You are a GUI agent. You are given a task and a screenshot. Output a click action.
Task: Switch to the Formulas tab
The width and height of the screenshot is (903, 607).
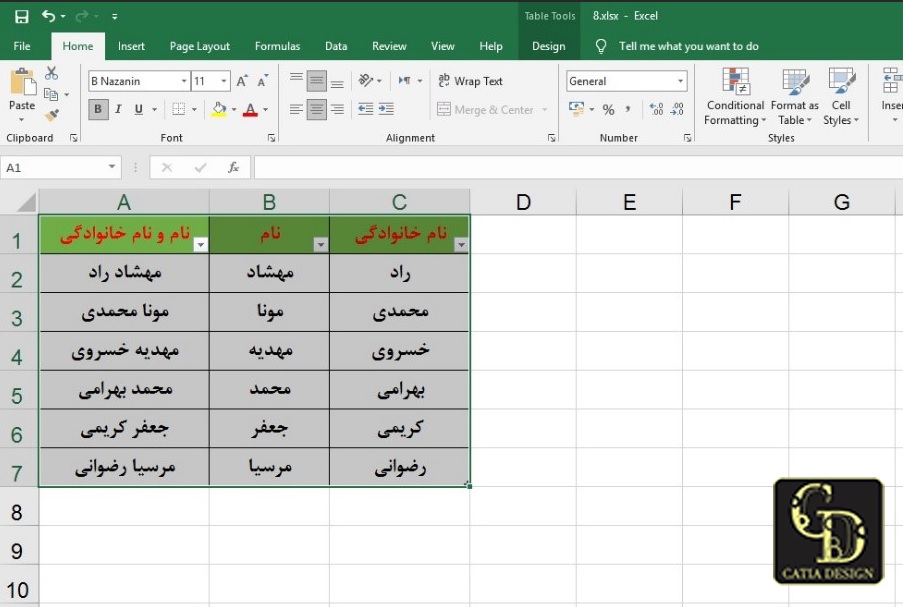277,46
